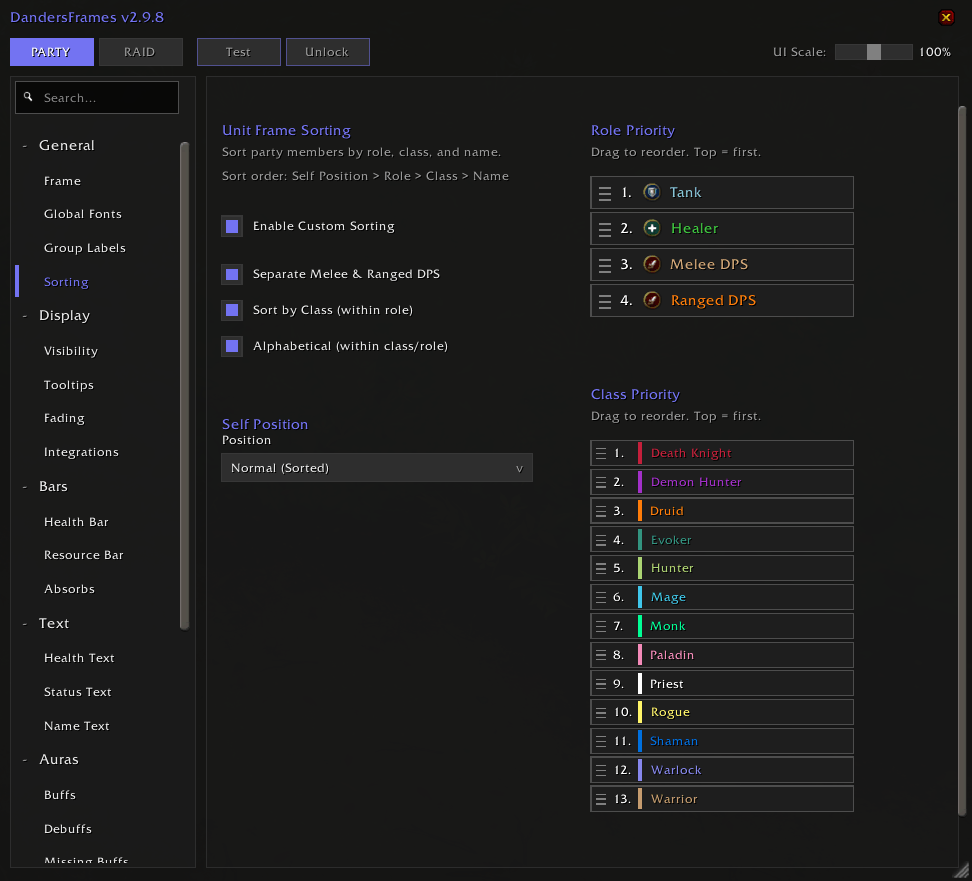Click the drag handle for Rogue

pyautogui.click(x=601, y=712)
